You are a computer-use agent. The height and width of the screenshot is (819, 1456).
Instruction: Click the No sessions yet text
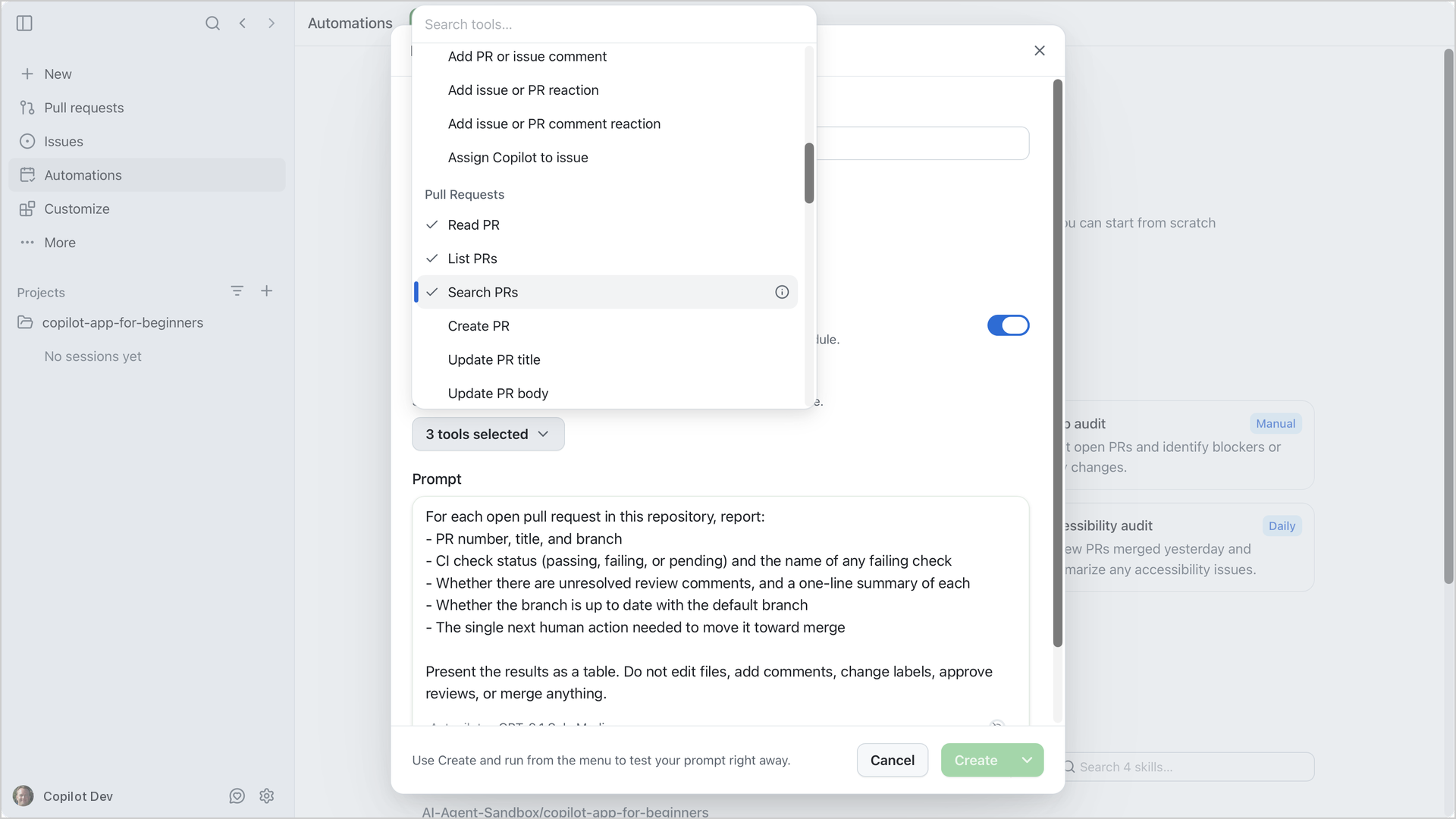(93, 356)
